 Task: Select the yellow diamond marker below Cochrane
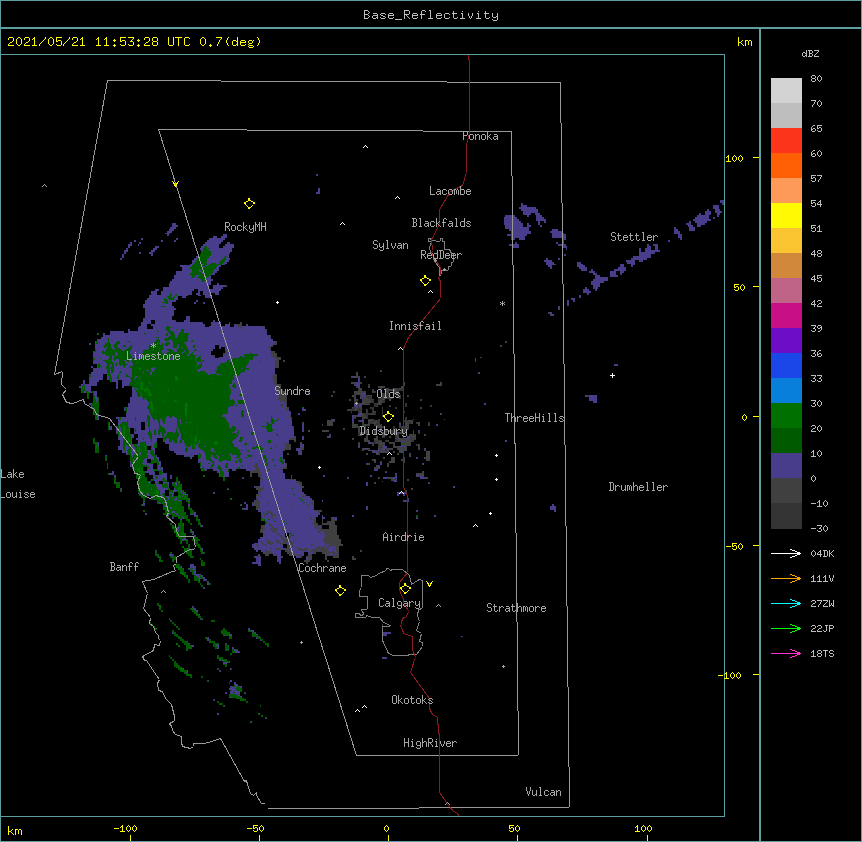click(x=340, y=590)
